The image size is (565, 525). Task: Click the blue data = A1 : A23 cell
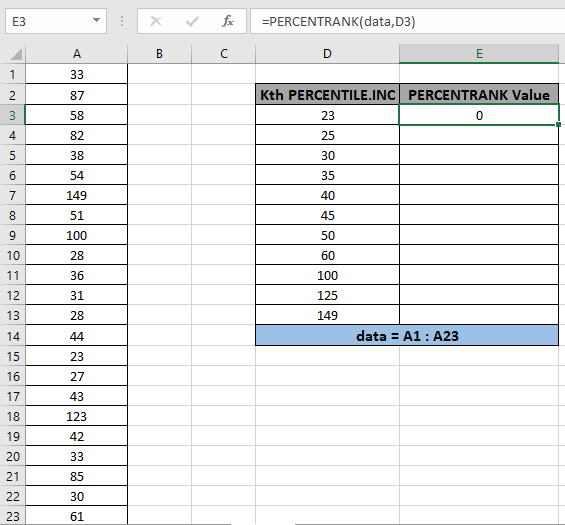[407, 335]
